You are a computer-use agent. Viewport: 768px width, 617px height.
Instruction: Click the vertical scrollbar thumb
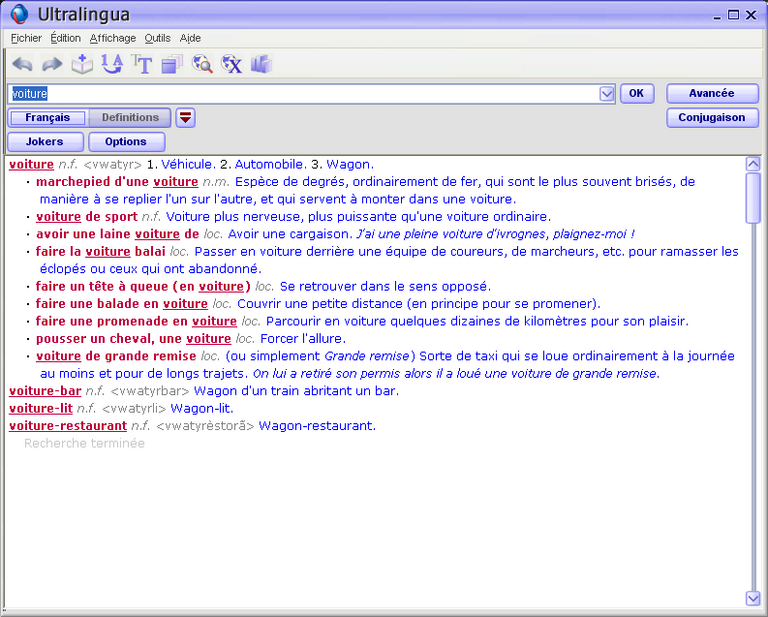[x=752, y=198]
